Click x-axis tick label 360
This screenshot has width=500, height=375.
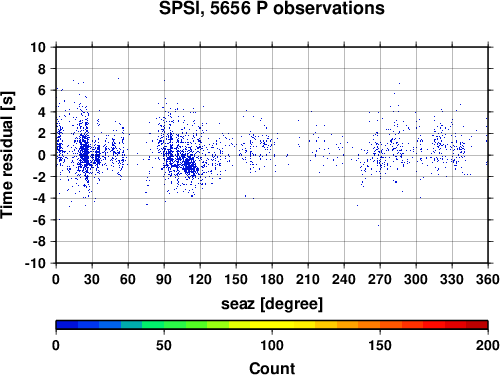pyautogui.click(x=488, y=279)
